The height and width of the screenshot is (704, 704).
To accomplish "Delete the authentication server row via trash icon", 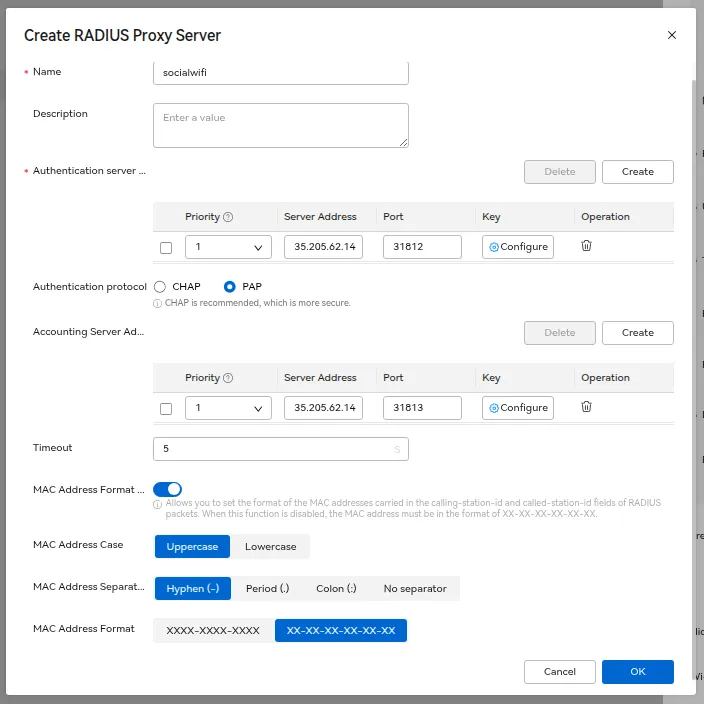I will pyautogui.click(x=587, y=246).
